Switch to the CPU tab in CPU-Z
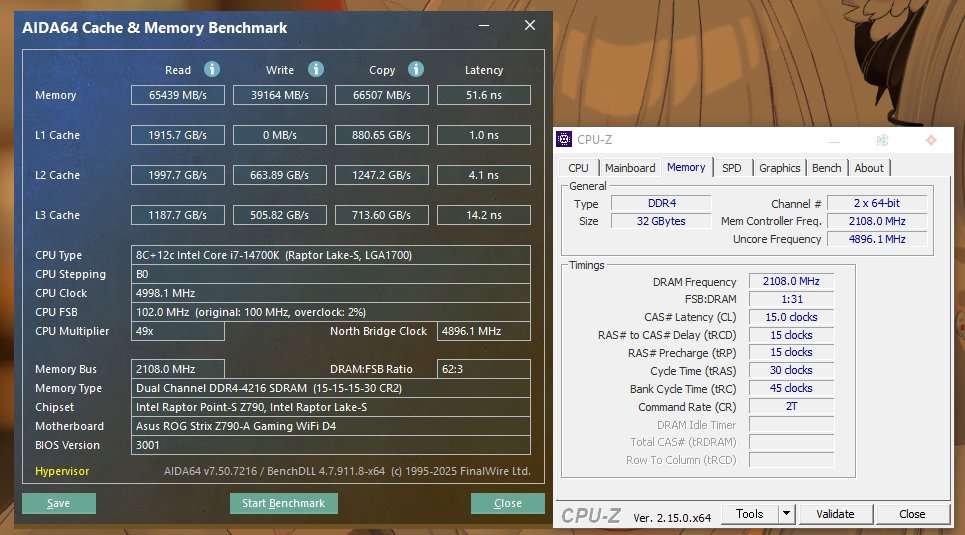This screenshot has width=965, height=535. click(x=579, y=168)
